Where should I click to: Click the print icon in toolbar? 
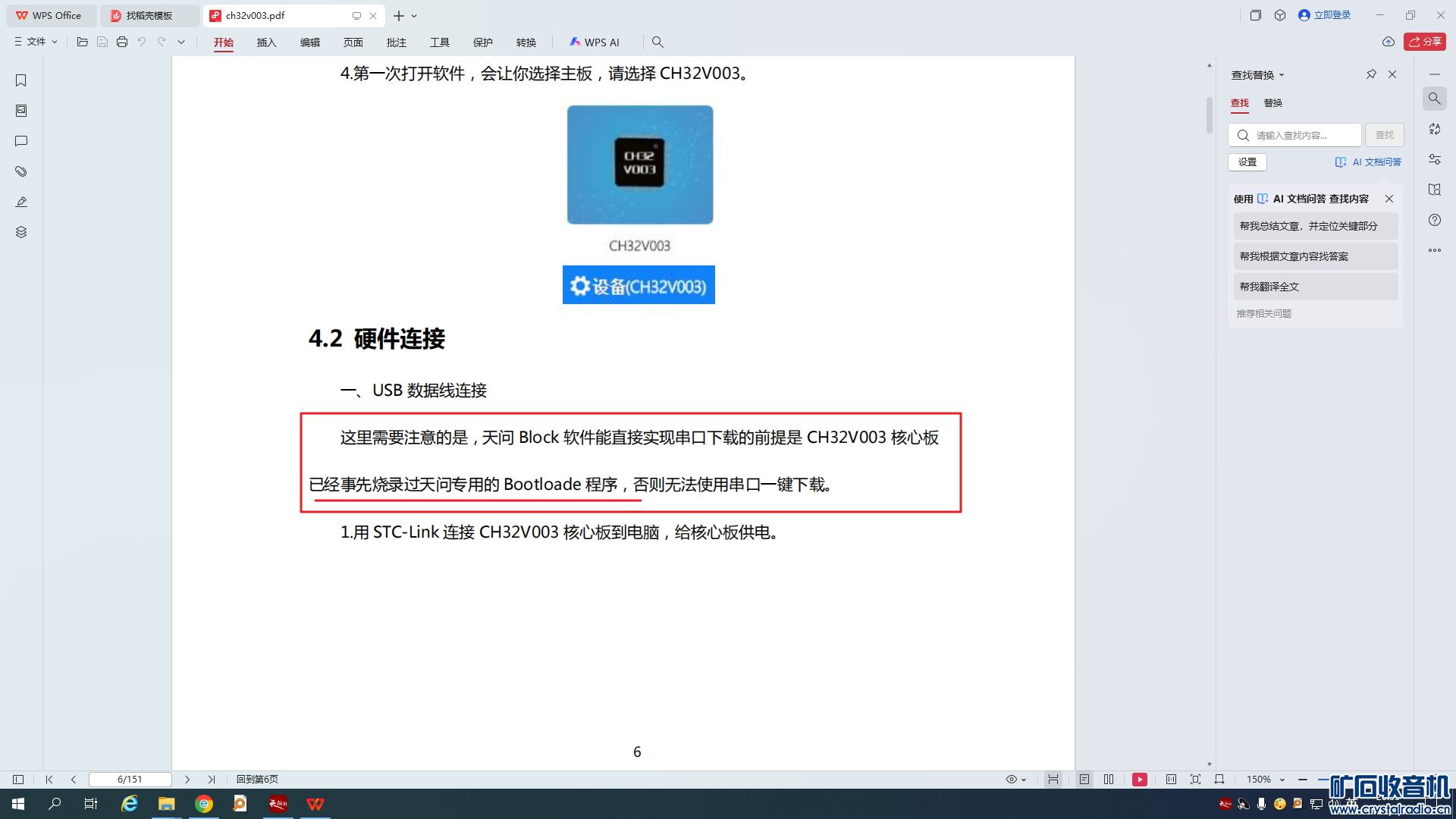122,42
